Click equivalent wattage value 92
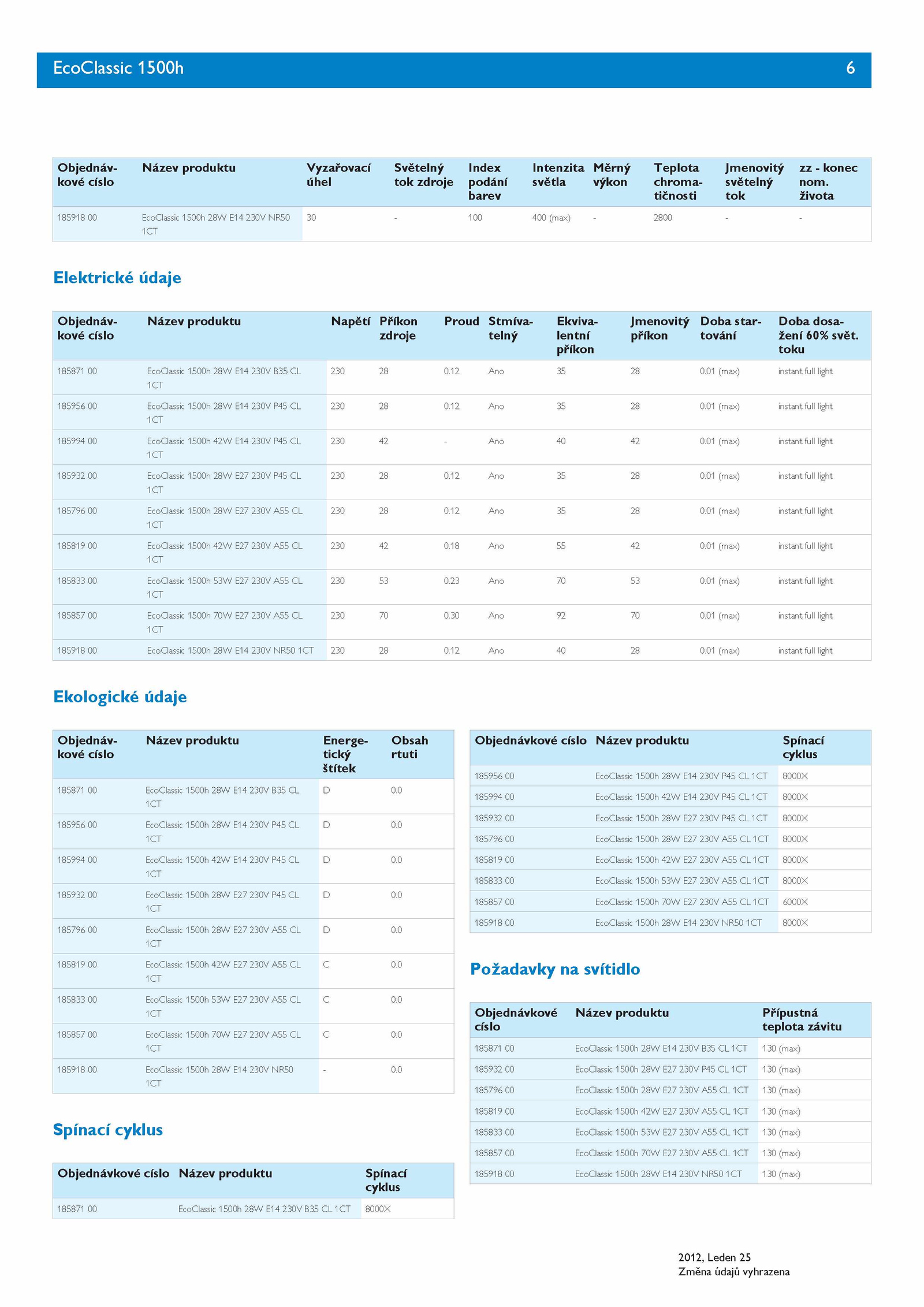 [x=561, y=616]
